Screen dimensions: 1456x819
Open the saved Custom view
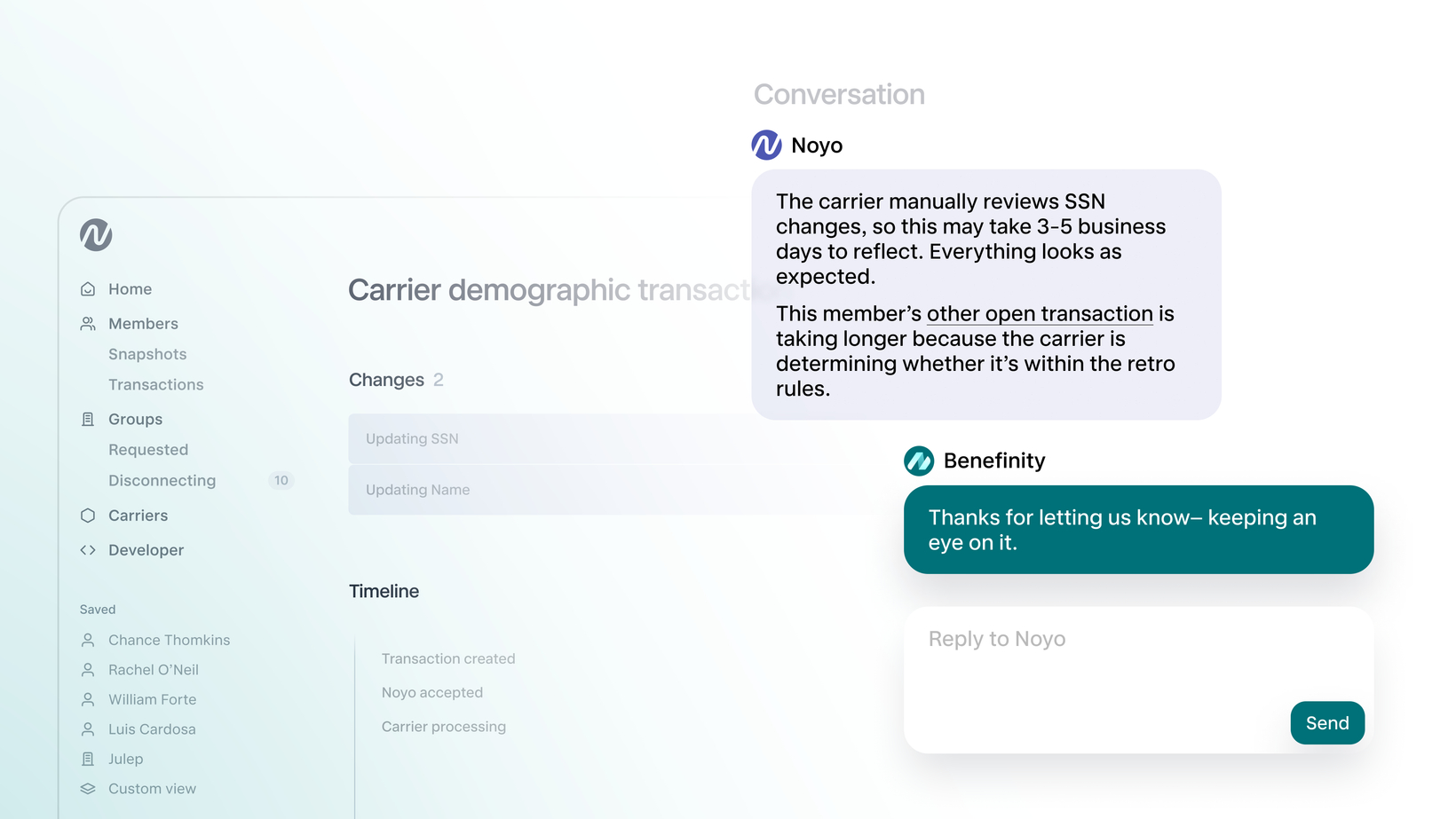click(152, 789)
